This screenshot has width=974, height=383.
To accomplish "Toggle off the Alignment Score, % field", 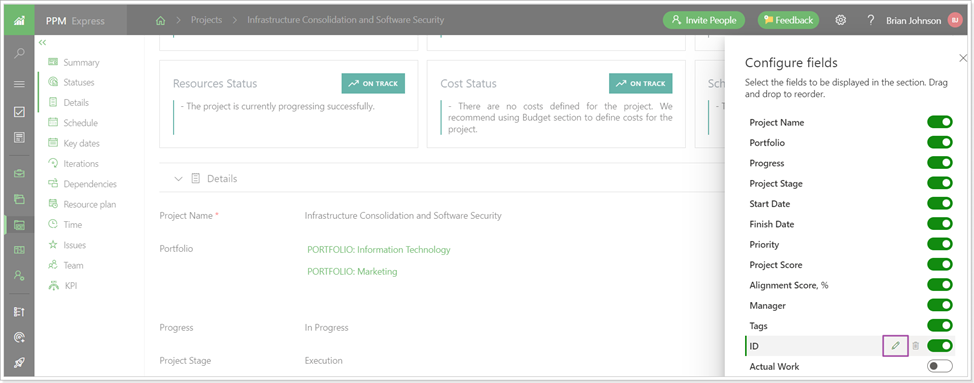I will (939, 285).
